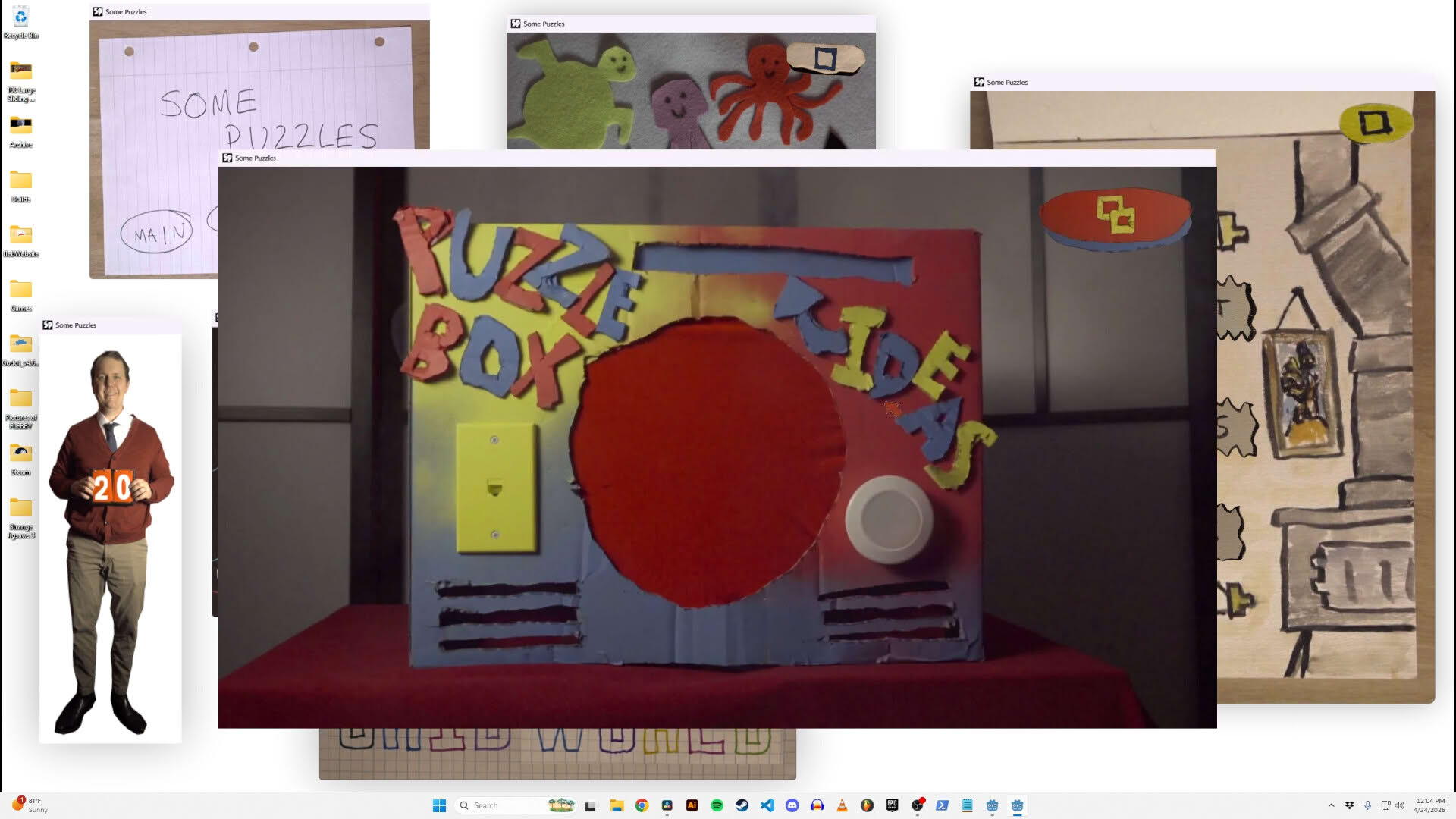
Task: Click the 20 sign held by the man
Action: (x=112, y=487)
